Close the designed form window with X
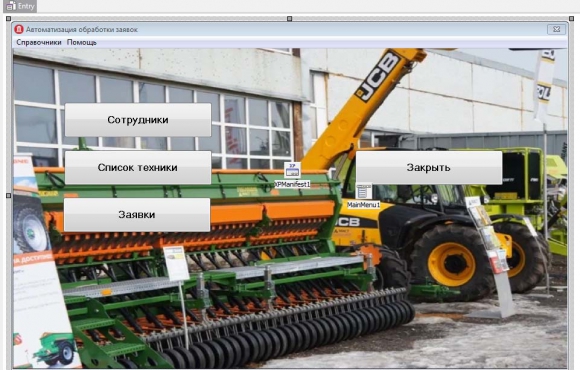This screenshot has height=370, width=580. click(556, 29)
